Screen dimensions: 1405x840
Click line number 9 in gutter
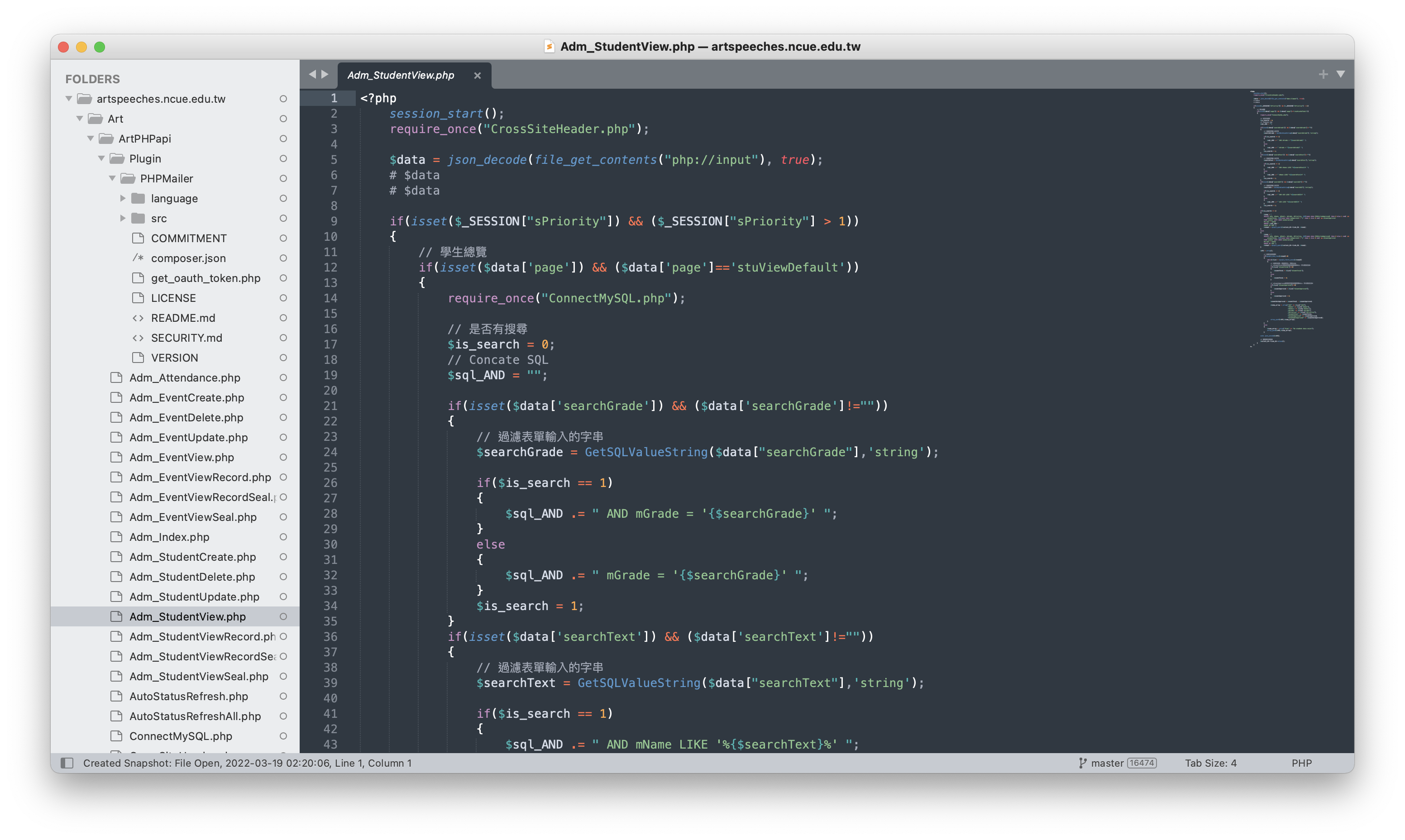click(334, 221)
